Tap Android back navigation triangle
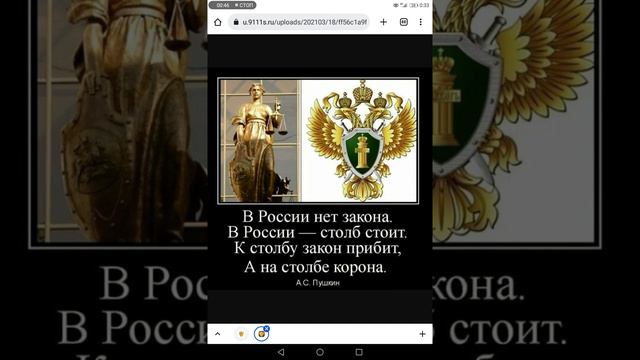Image resolution: width=640 pixels, height=360 pixels. tap(281, 352)
